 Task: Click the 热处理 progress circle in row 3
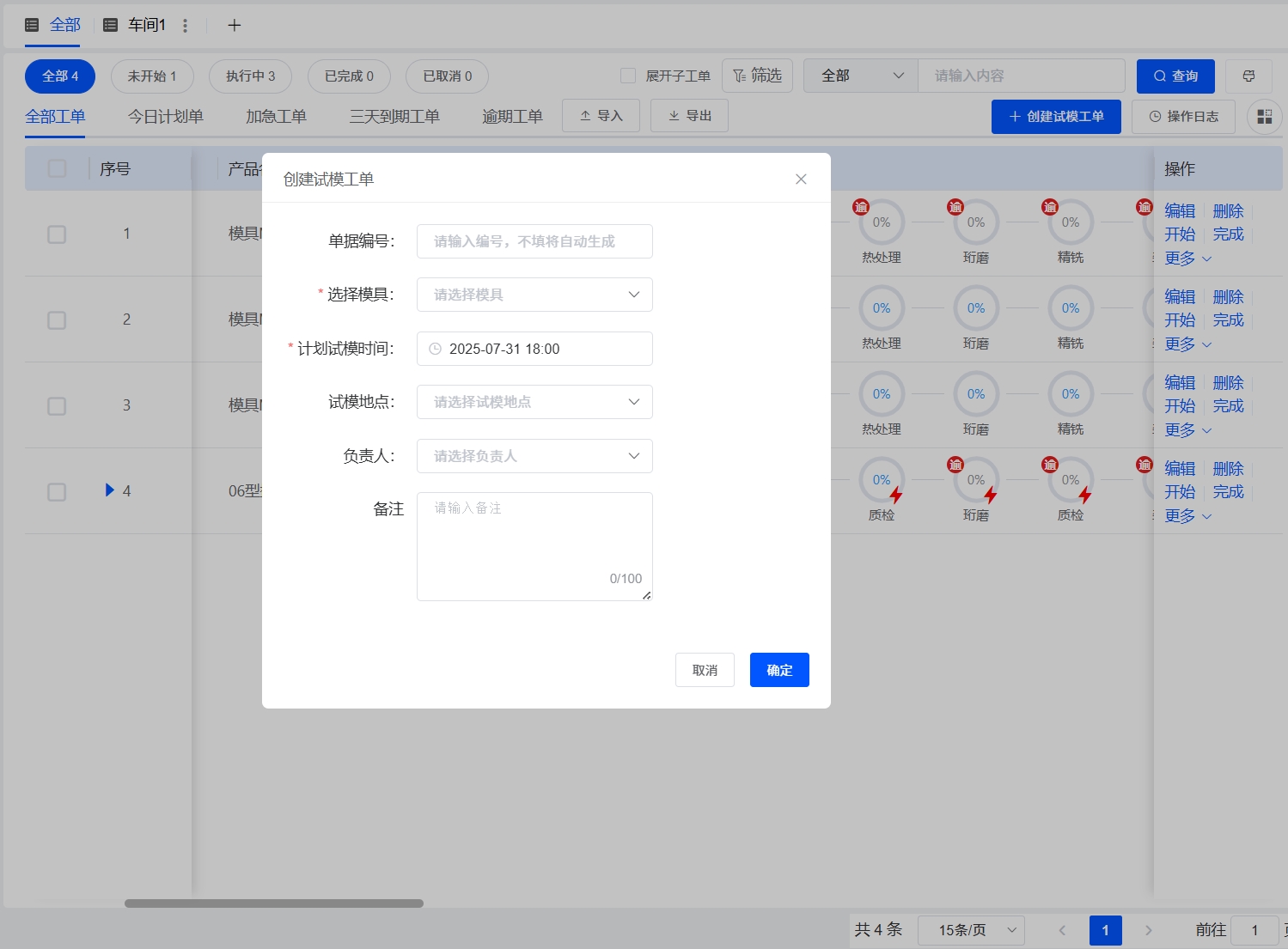pos(882,394)
